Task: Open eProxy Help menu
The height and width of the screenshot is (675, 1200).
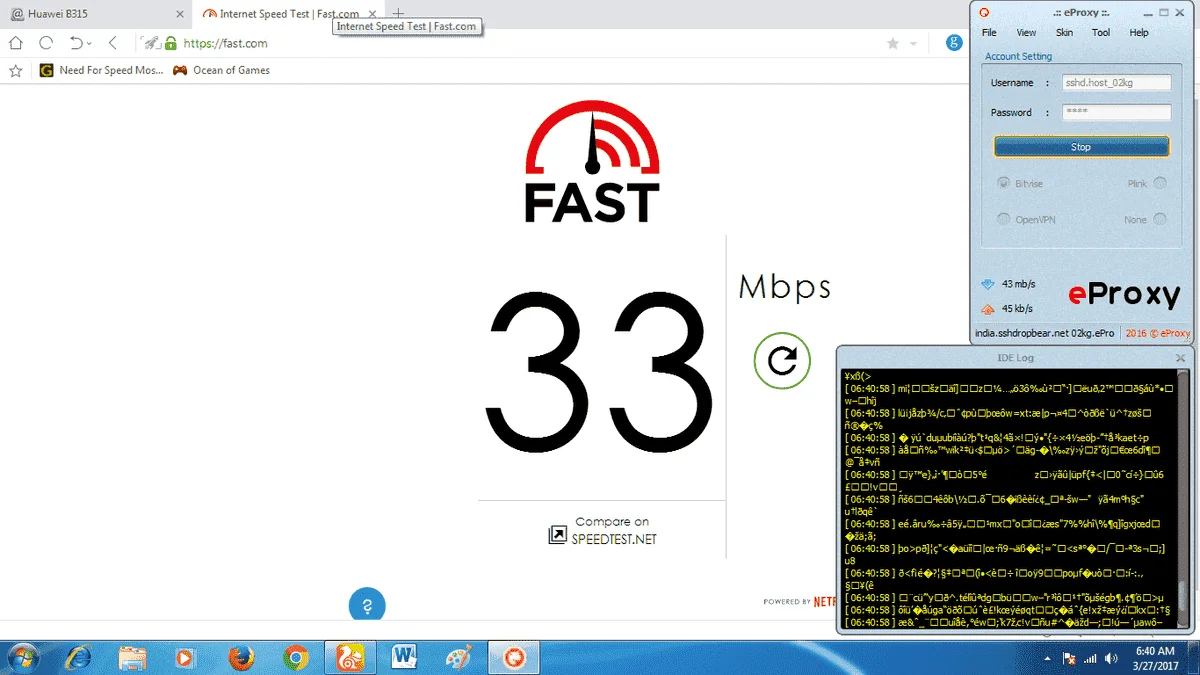Action: point(1139,33)
